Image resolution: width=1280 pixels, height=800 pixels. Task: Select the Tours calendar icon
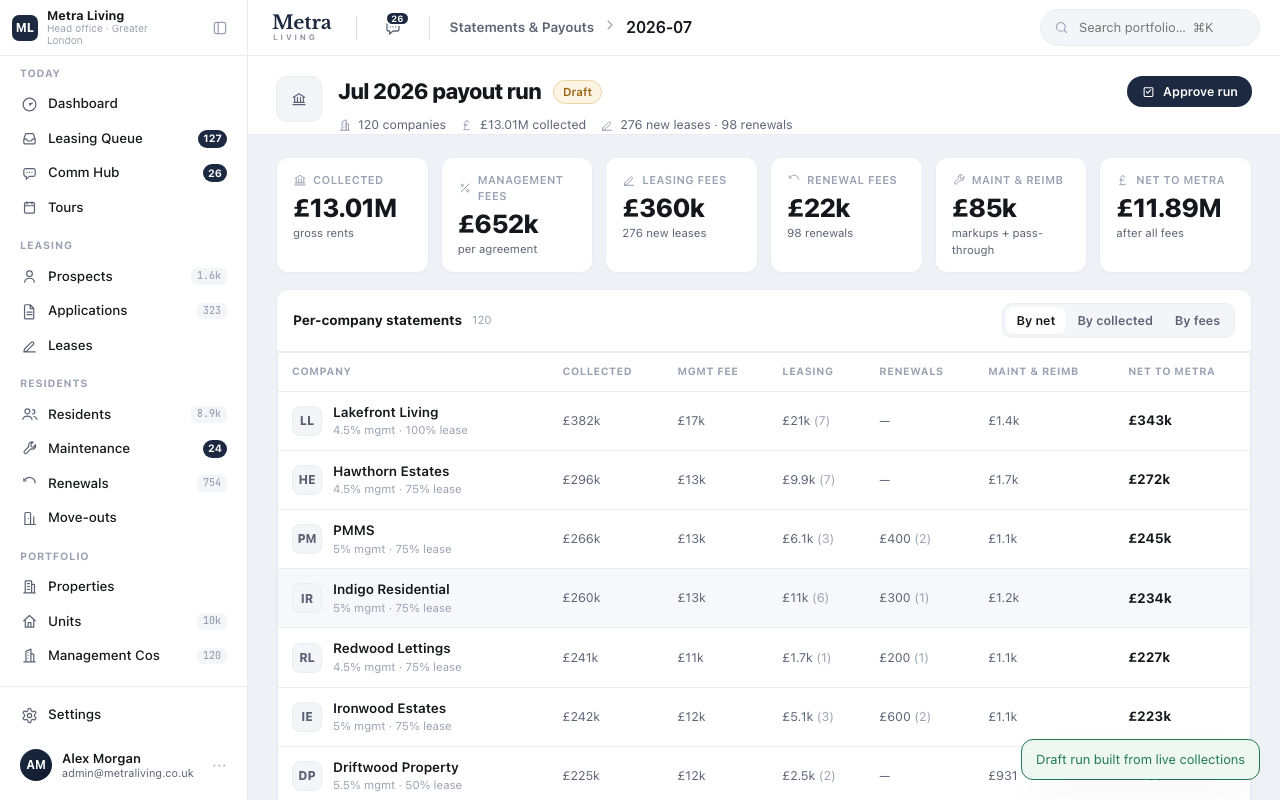(x=30, y=208)
